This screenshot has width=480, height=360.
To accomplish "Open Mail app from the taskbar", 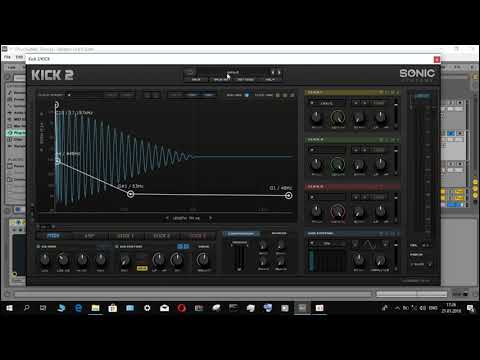I will tap(164, 308).
